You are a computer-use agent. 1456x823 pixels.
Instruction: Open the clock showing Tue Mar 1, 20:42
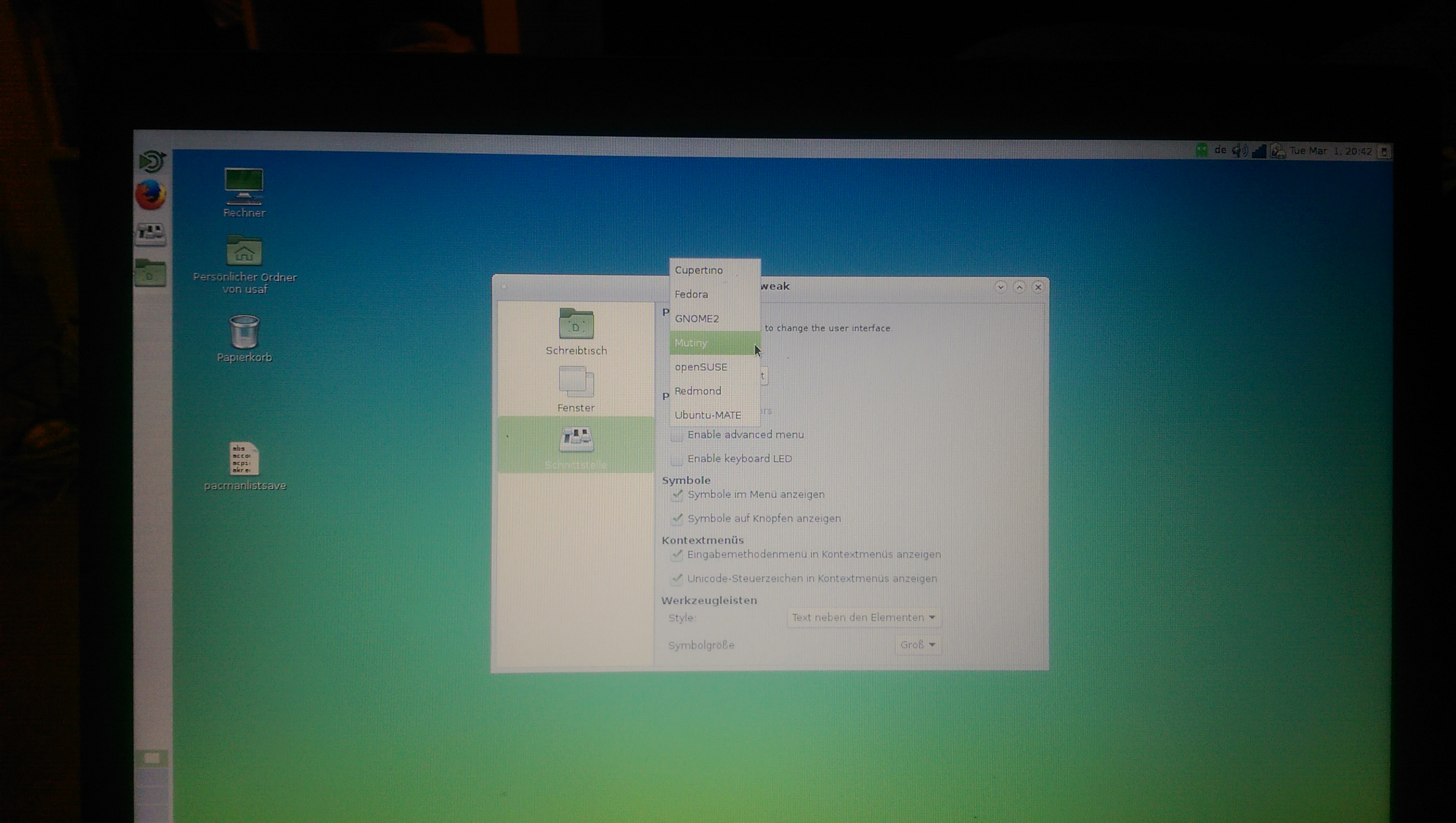(x=1330, y=152)
